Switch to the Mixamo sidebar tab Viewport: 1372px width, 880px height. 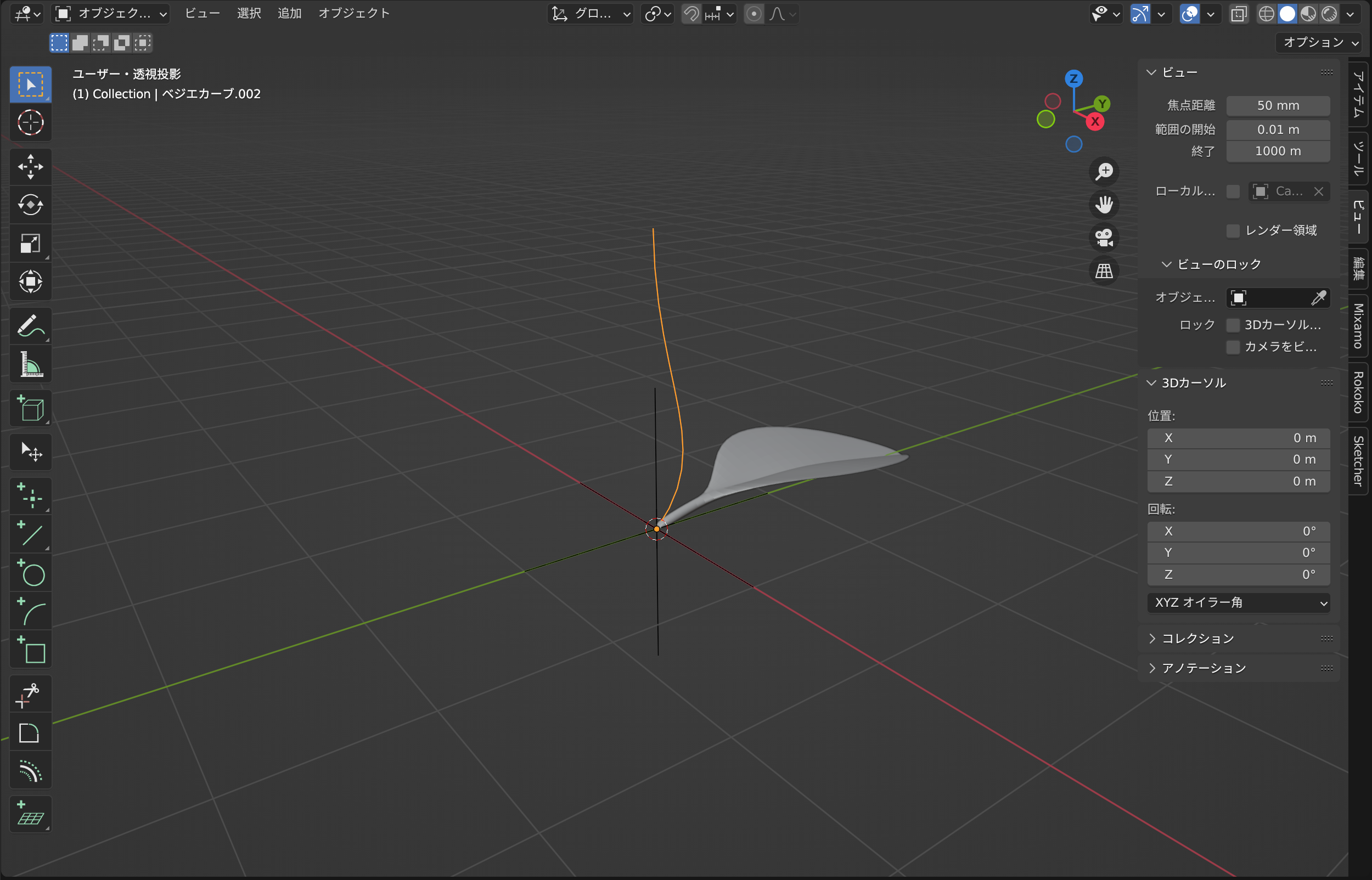[x=1358, y=326]
